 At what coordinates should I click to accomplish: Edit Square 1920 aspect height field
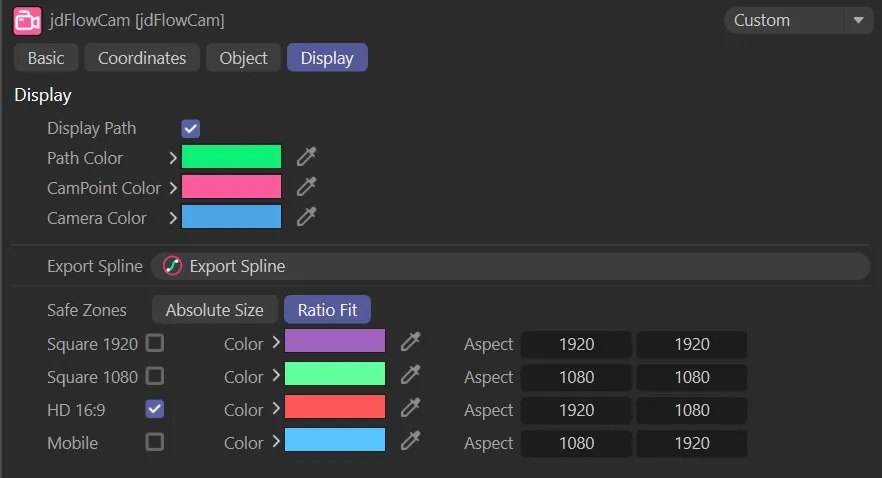[x=692, y=344]
